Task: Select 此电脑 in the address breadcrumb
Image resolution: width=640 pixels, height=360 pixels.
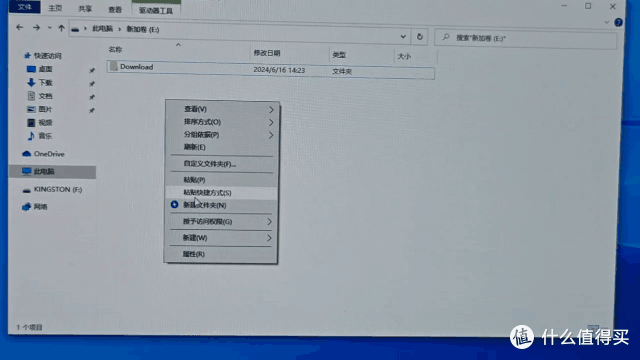Action: click(102, 29)
